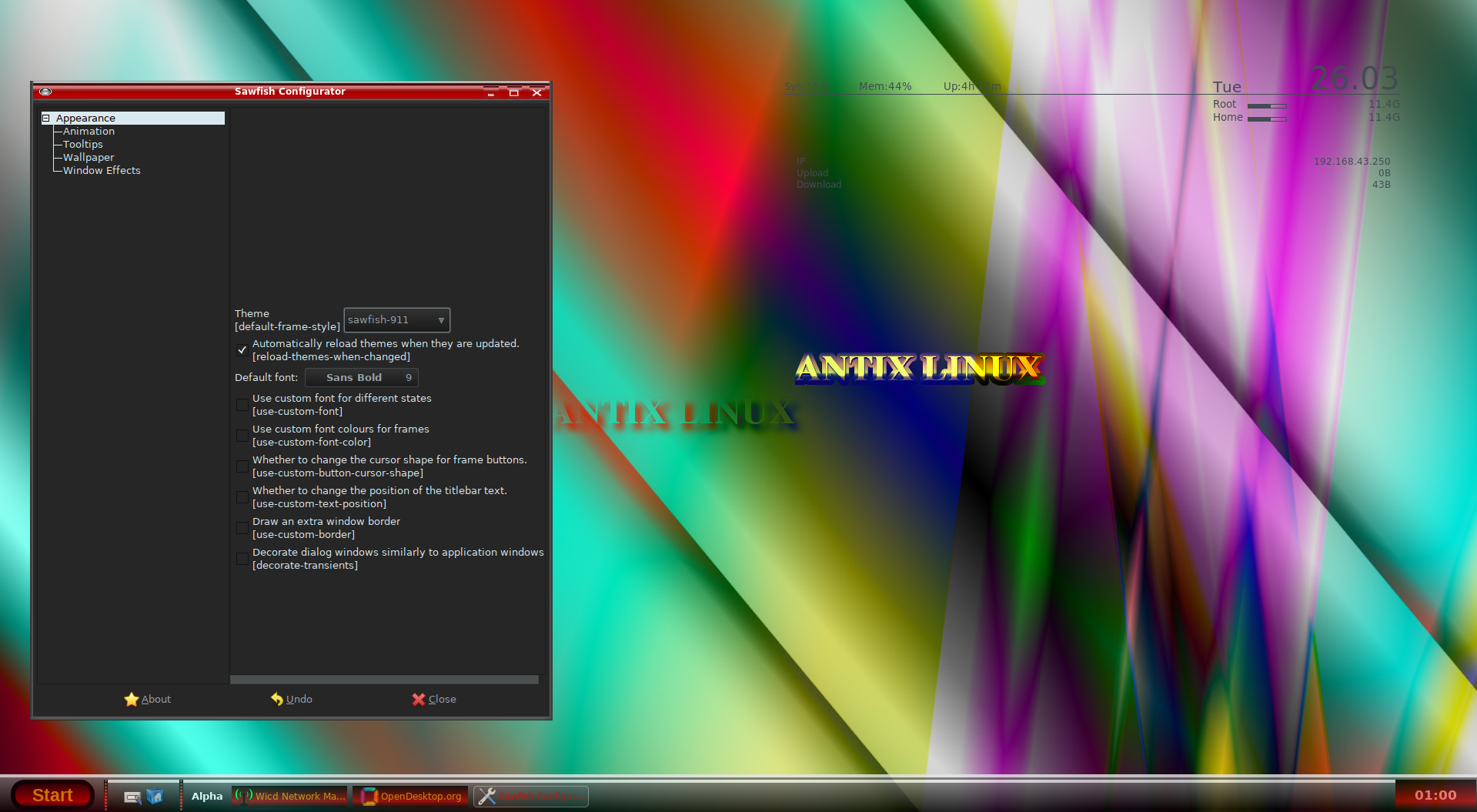Click the Alpha workspace label
The height and width of the screenshot is (812, 1477).
[x=207, y=796]
